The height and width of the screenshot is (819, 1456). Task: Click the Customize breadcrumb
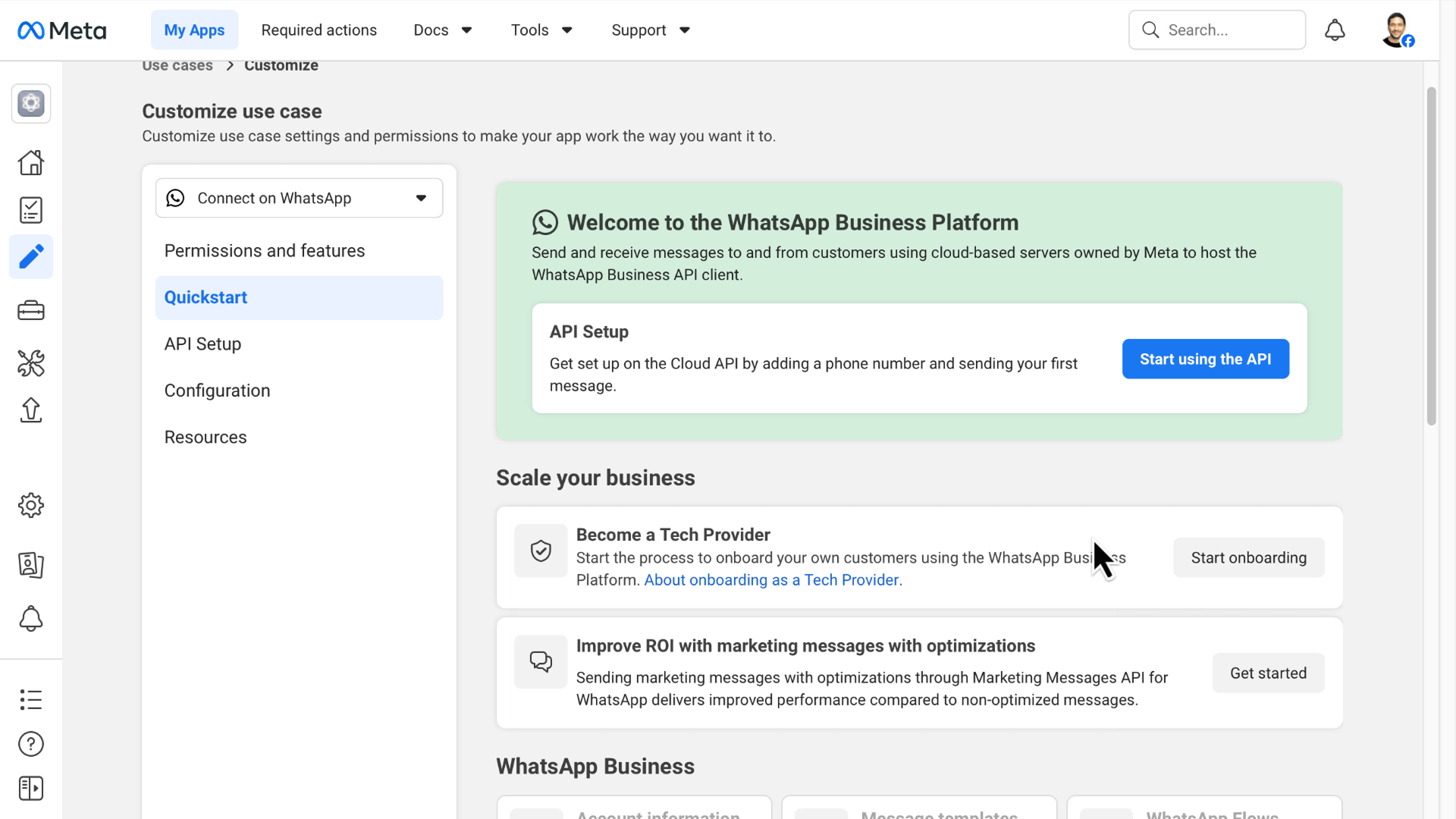(x=281, y=65)
